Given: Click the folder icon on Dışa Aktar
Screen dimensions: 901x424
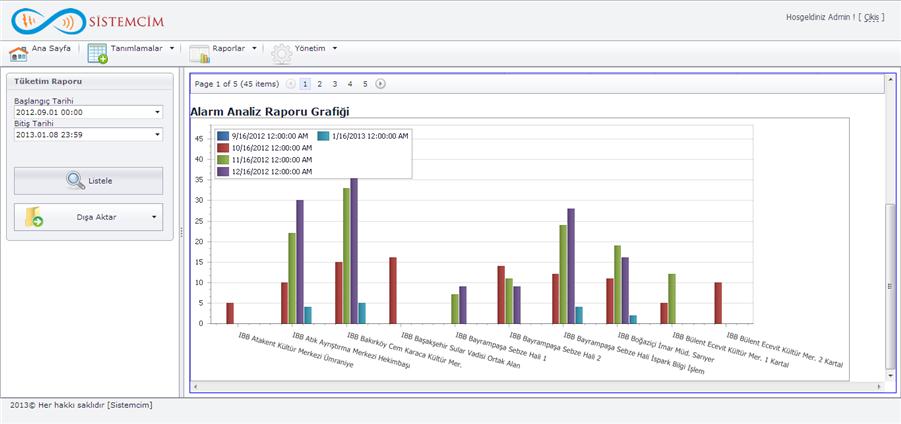Looking at the screenshot, I should point(34,217).
